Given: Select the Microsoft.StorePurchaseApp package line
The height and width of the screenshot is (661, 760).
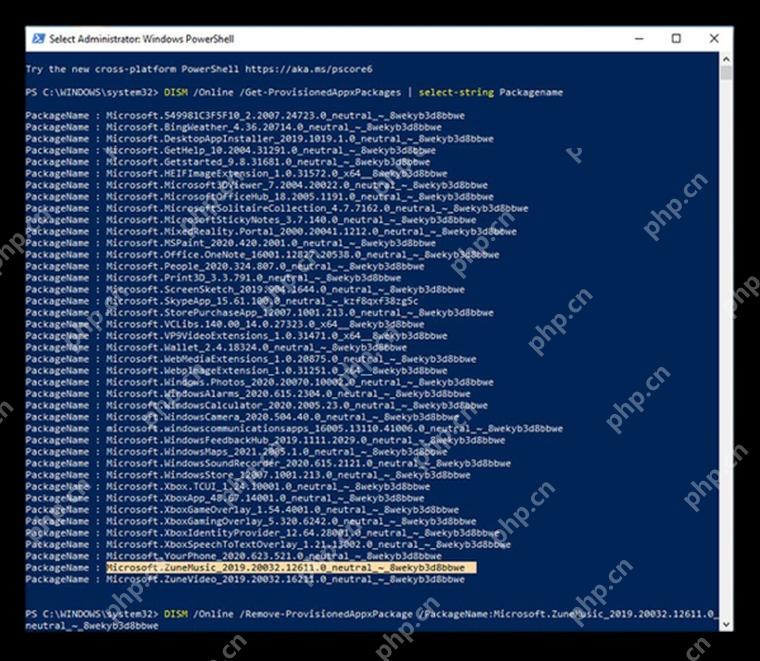Looking at the screenshot, I should [259, 313].
